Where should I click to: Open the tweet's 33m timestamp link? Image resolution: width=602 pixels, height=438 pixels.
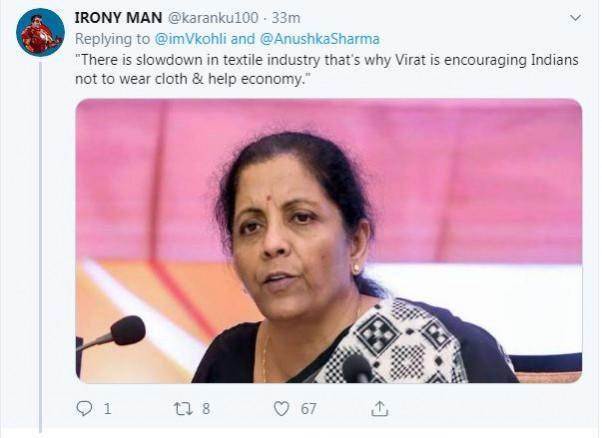coord(289,18)
